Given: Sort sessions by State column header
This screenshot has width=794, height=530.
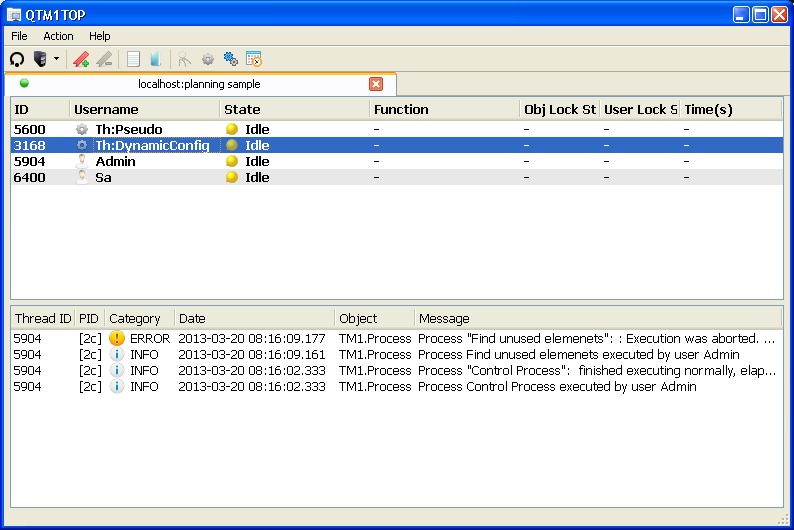Looking at the screenshot, I should click(x=242, y=109).
